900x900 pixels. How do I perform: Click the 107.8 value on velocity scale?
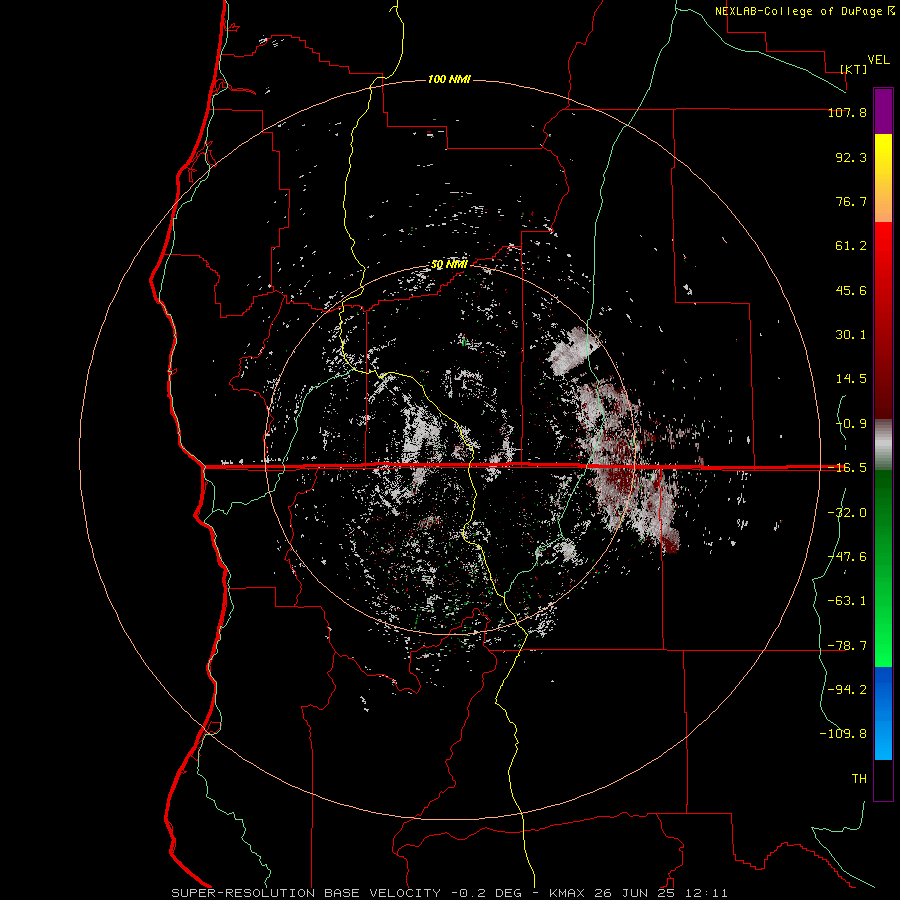tap(847, 112)
